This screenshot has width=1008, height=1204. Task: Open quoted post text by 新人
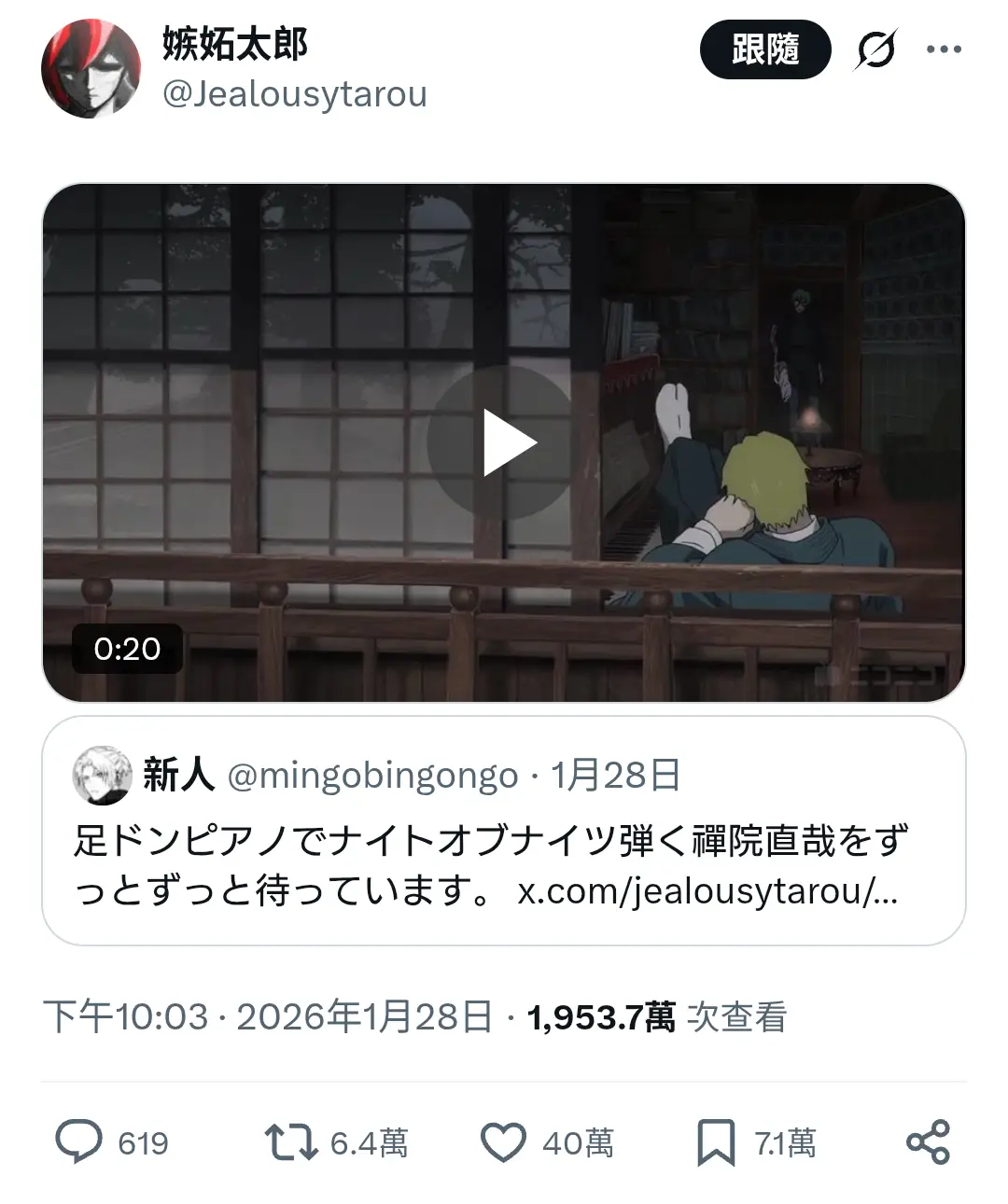(491, 865)
